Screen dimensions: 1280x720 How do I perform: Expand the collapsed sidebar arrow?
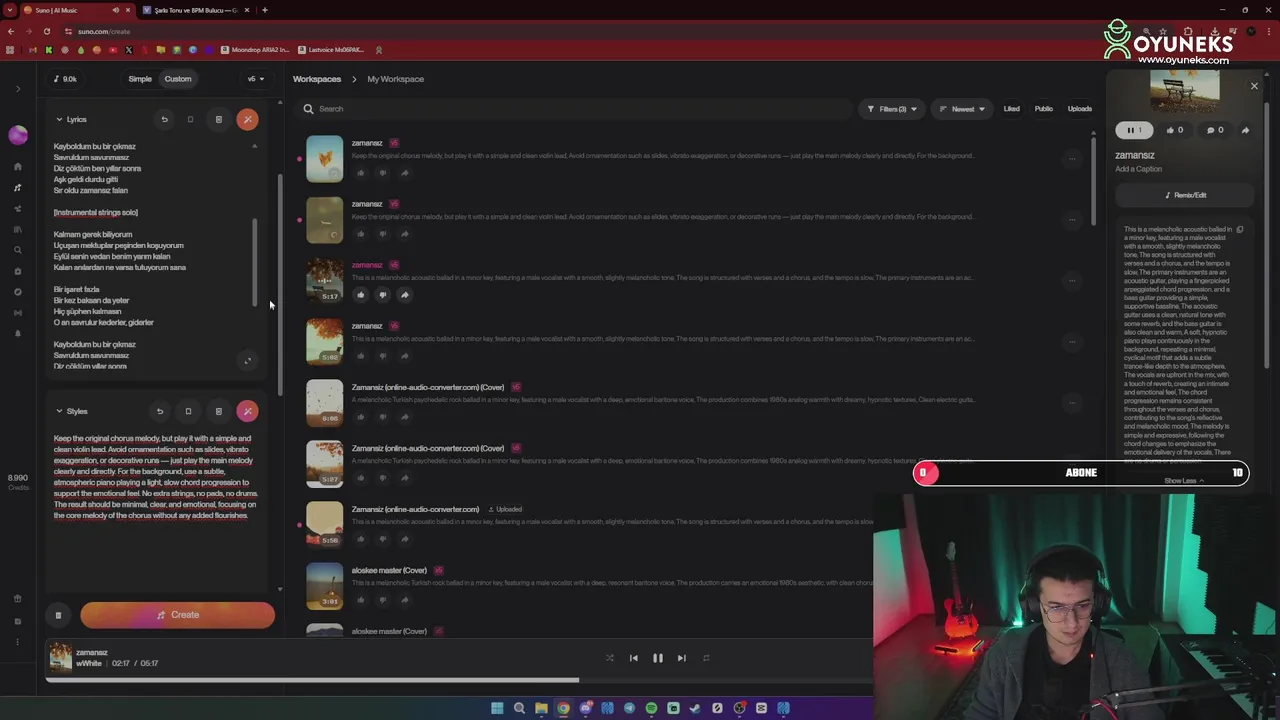click(17, 89)
